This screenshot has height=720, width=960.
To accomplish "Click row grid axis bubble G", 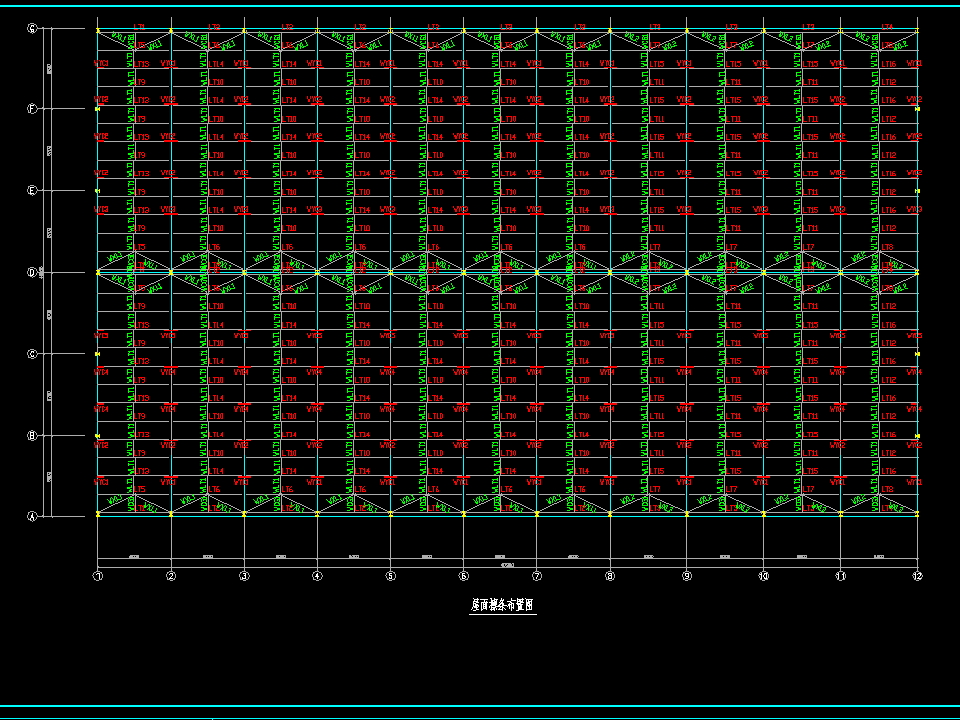I will (x=32, y=28).
